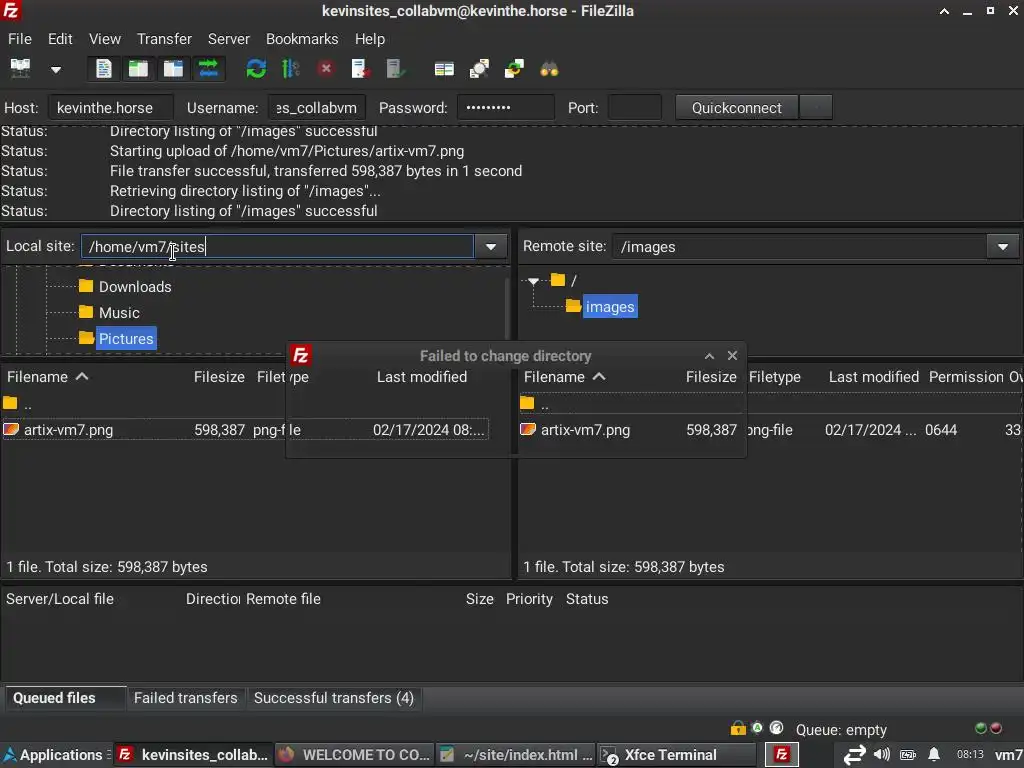Click the encryption lock status icon
1024x768 pixels.
click(738, 728)
